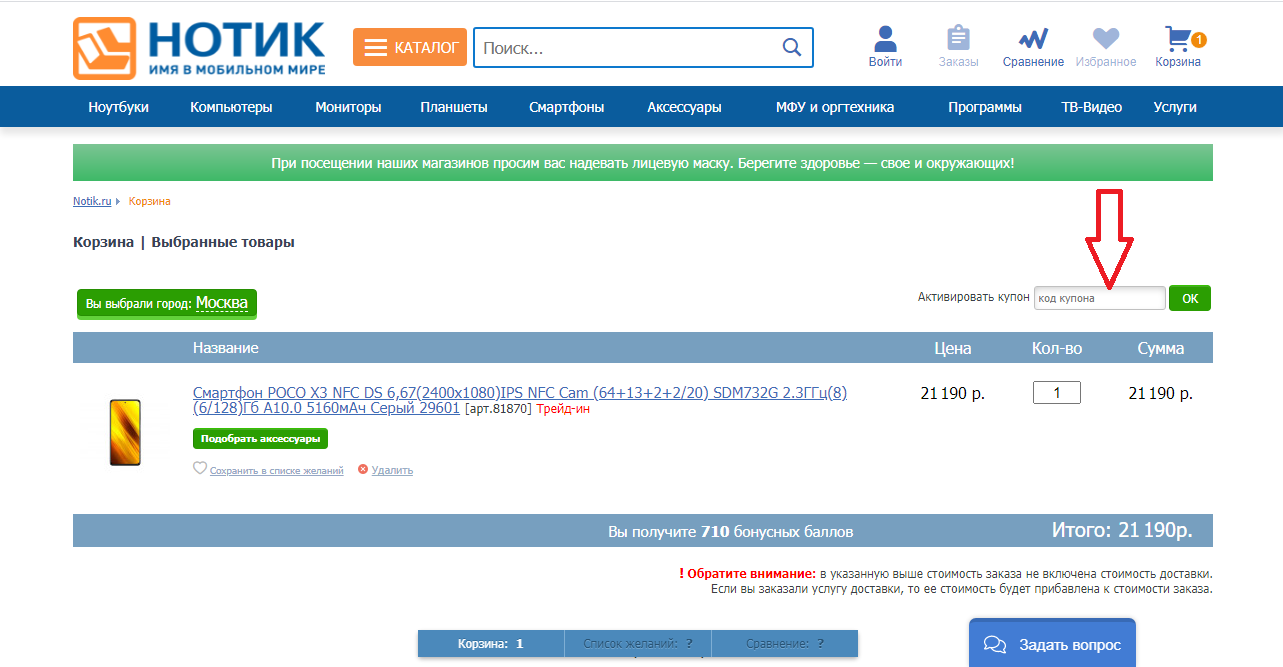The height and width of the screenshot is (667, 1283).
Task: Open Сравнение chart icon
Action: pos(1033,39)
